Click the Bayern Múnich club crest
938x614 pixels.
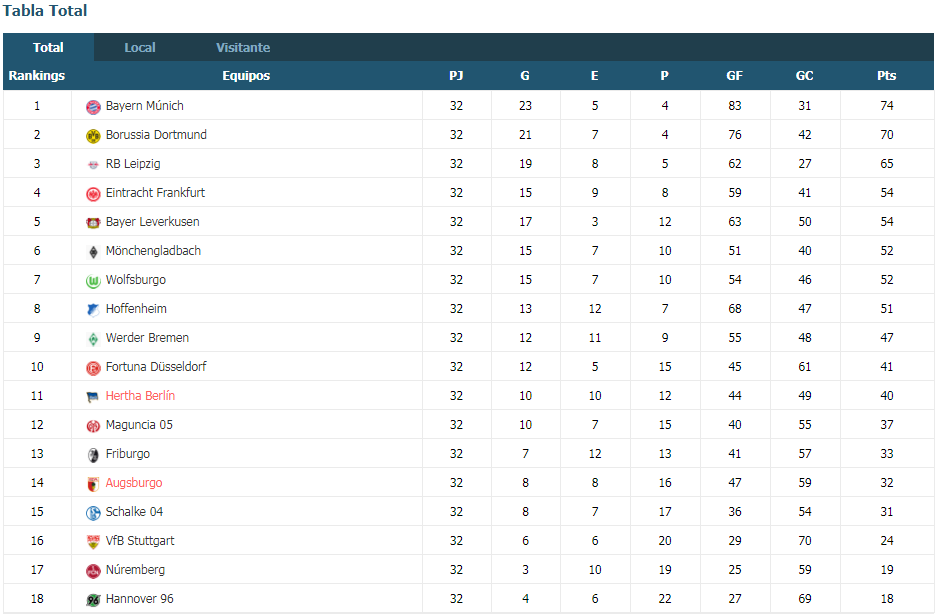93,107
